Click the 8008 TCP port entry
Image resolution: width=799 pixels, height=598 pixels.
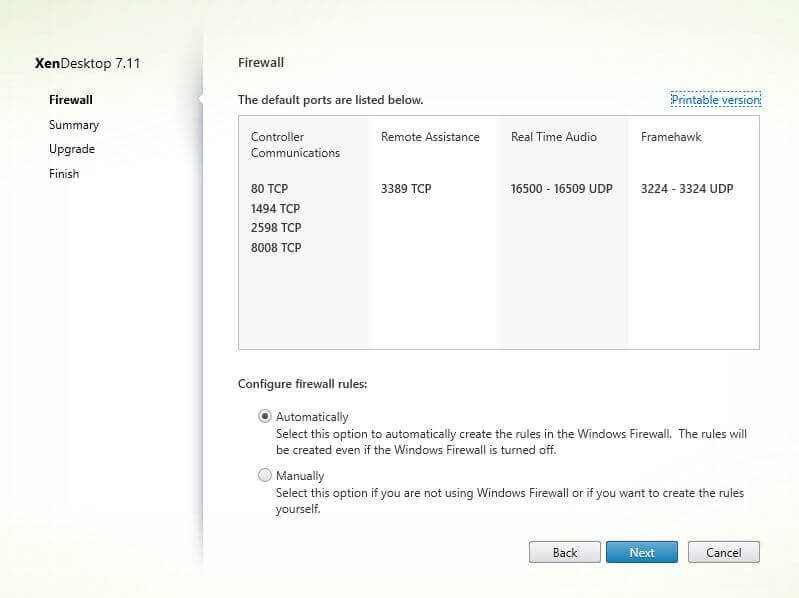coord(276,248)
